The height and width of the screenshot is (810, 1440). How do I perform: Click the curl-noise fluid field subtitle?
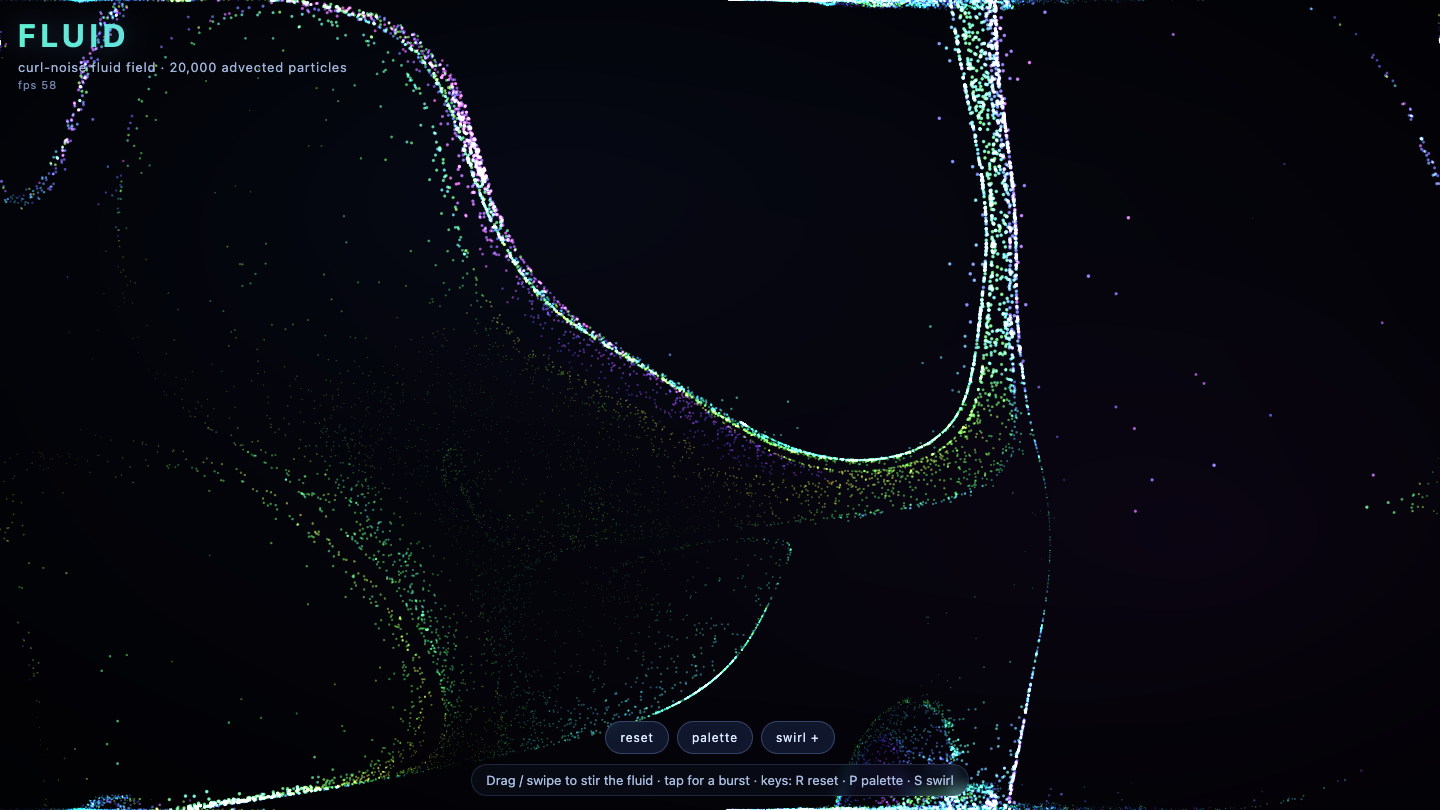[182, 68]
